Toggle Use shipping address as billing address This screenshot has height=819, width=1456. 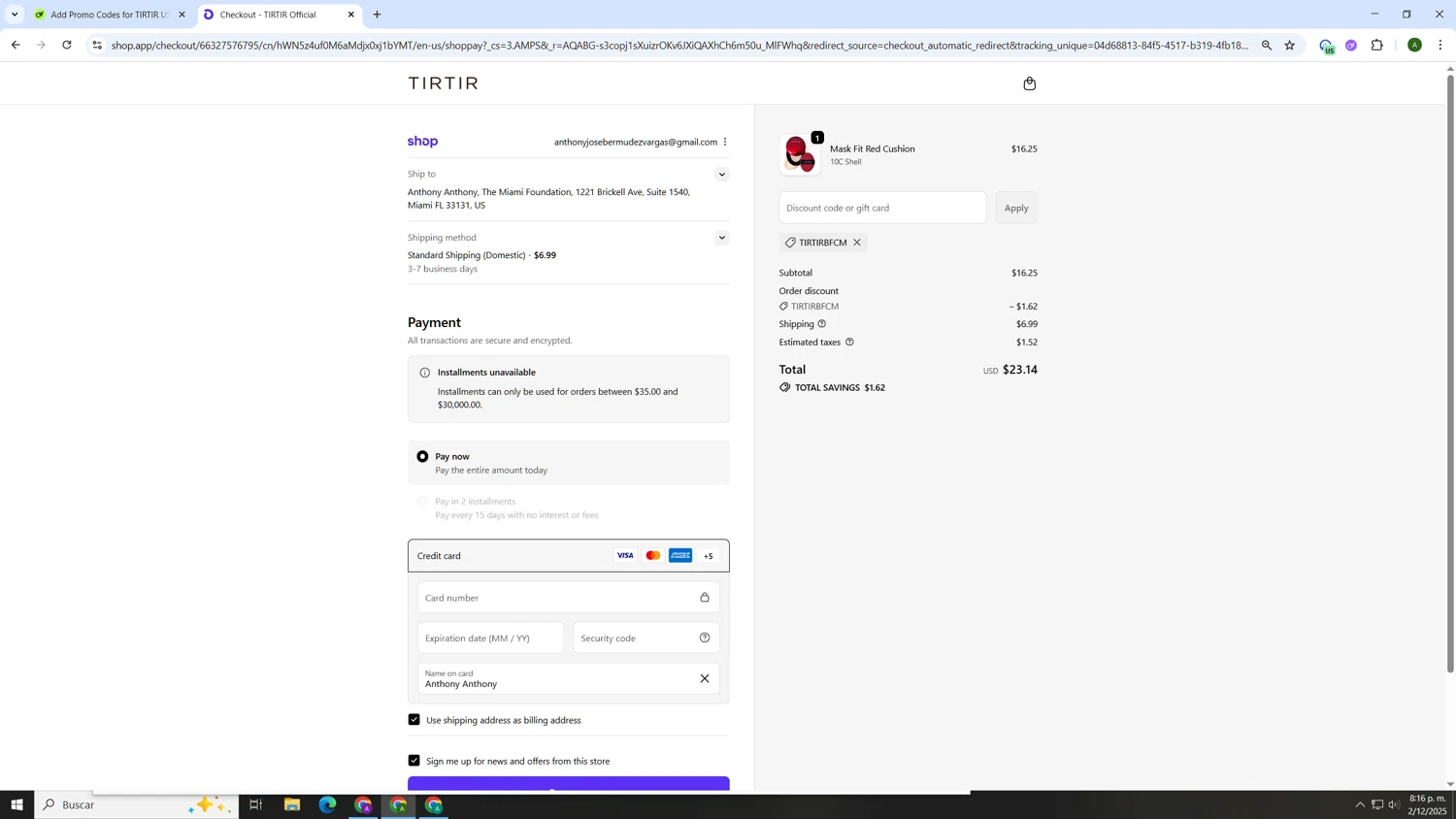(x=414, y=720)
